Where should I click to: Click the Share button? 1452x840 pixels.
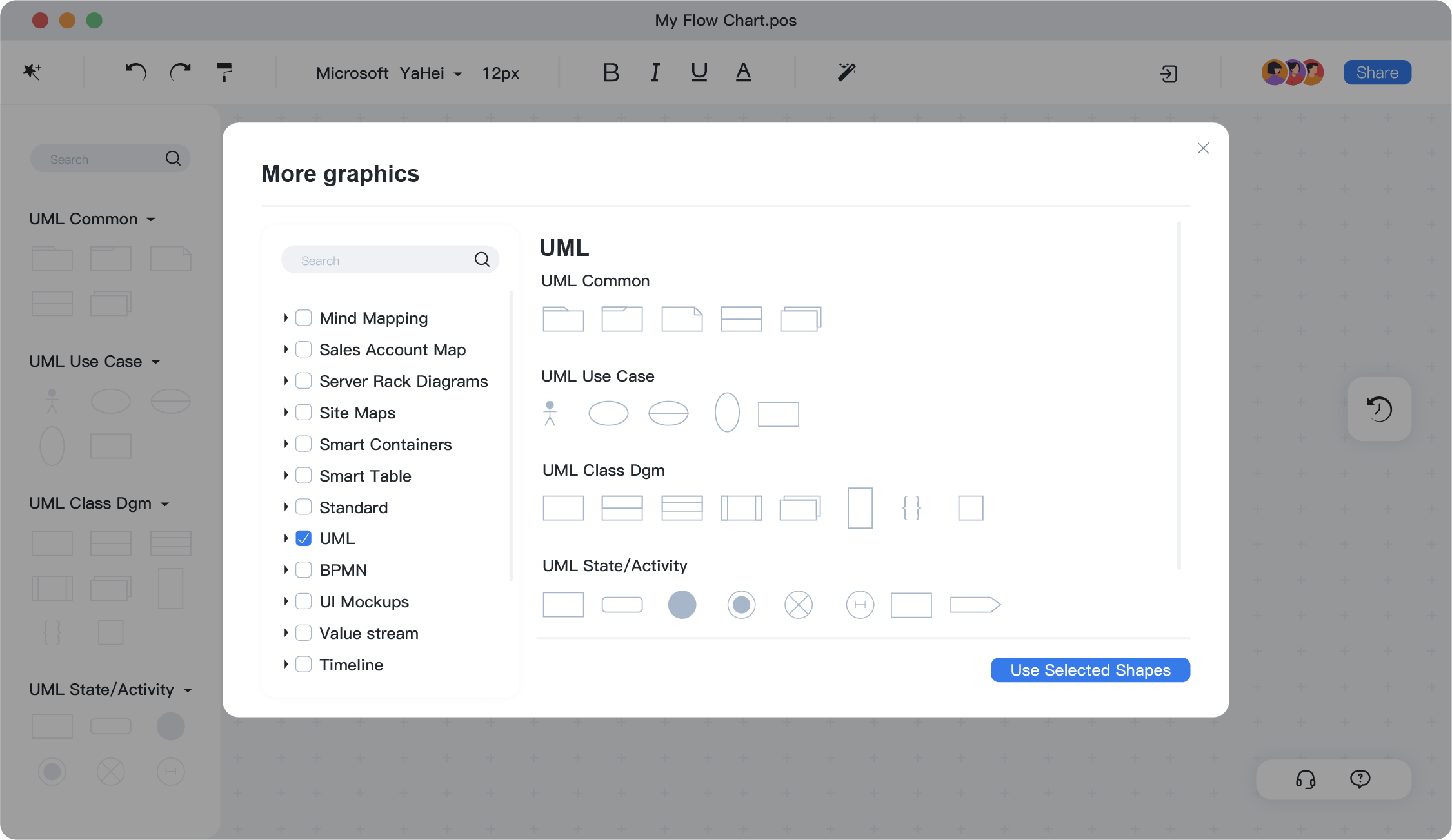point(1377,73)
